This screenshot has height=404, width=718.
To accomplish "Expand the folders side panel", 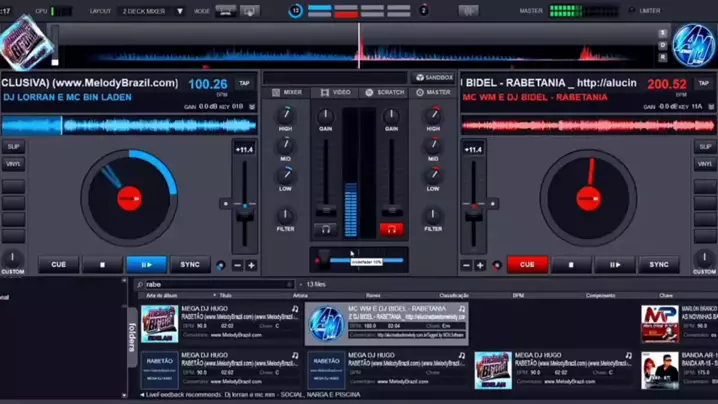I will (x=131, y=330).
